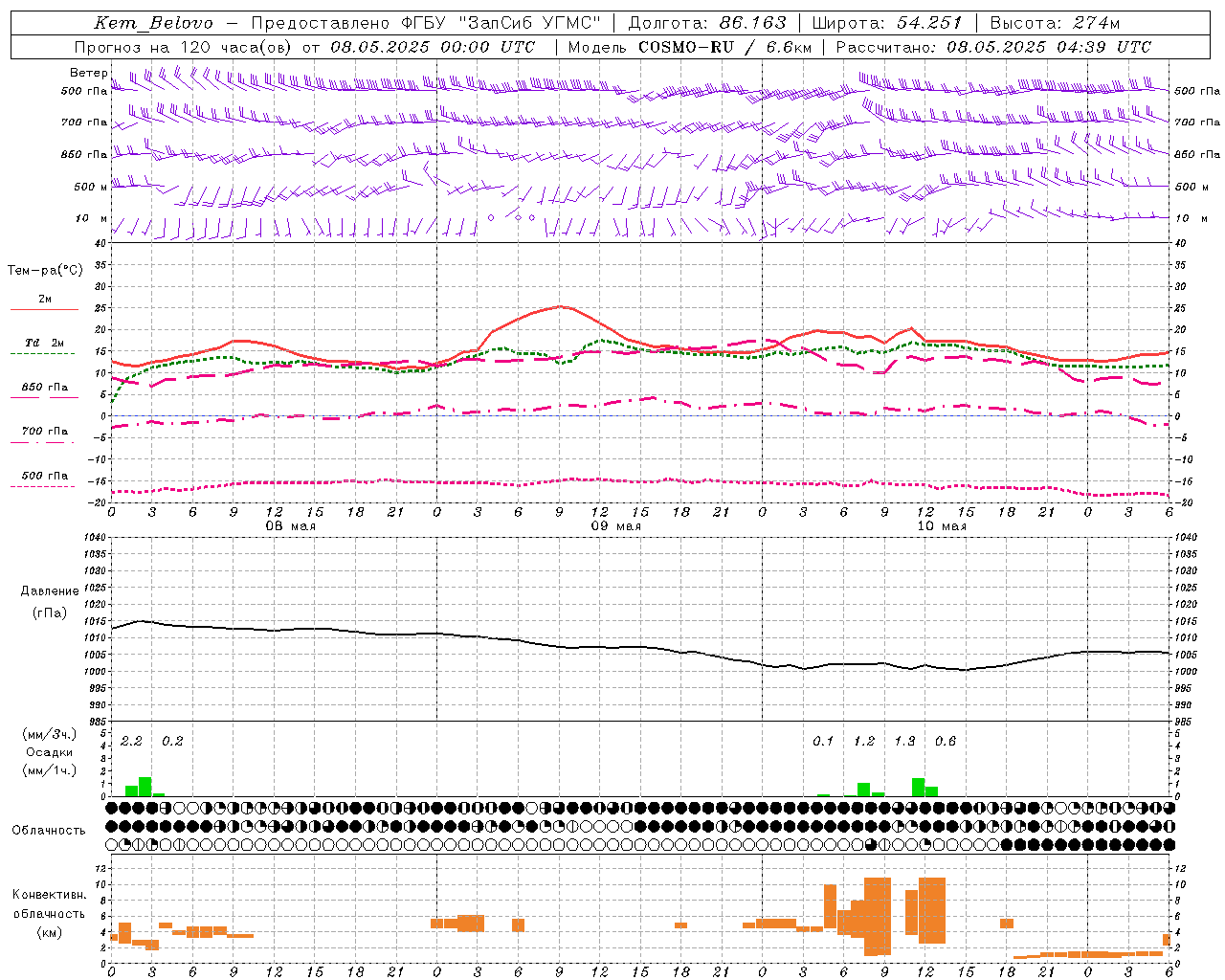1225x980 pixels.
Task: Select the Давление pressure label
Action: pos(50,591)
